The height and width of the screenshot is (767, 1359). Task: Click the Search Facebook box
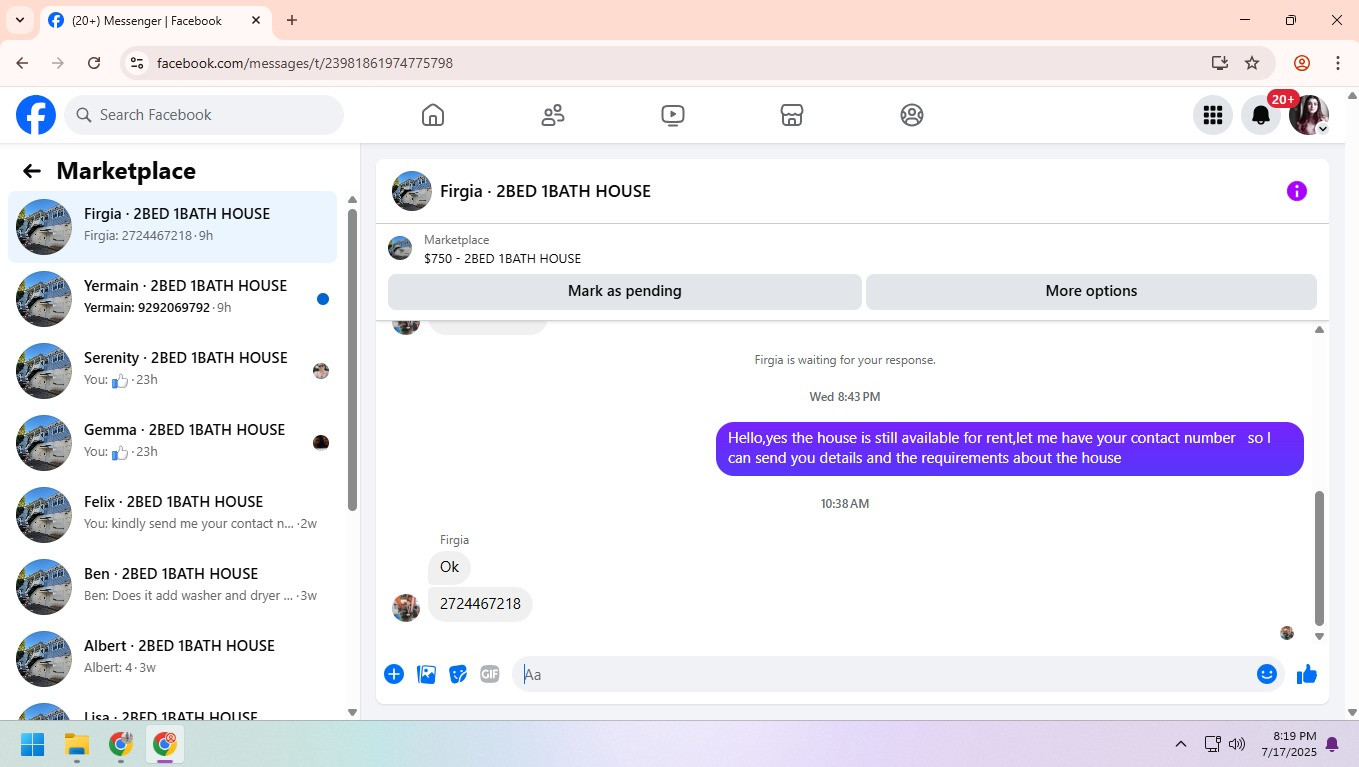click(204, 115)
